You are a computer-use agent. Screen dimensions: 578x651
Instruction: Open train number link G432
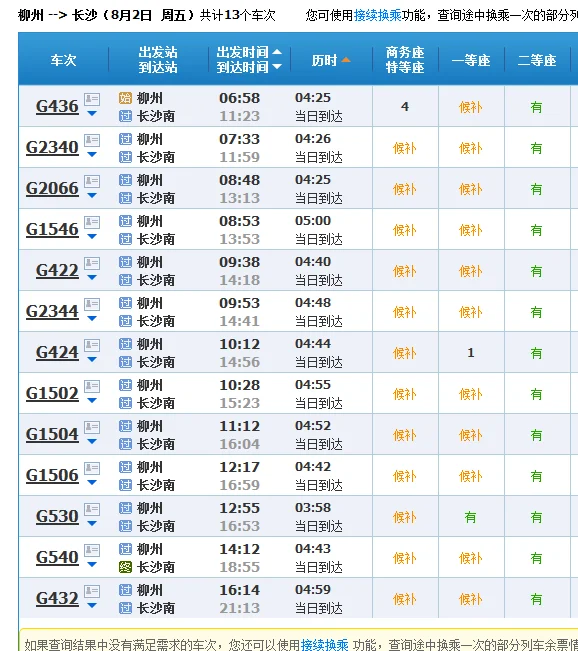pos(57,598)
